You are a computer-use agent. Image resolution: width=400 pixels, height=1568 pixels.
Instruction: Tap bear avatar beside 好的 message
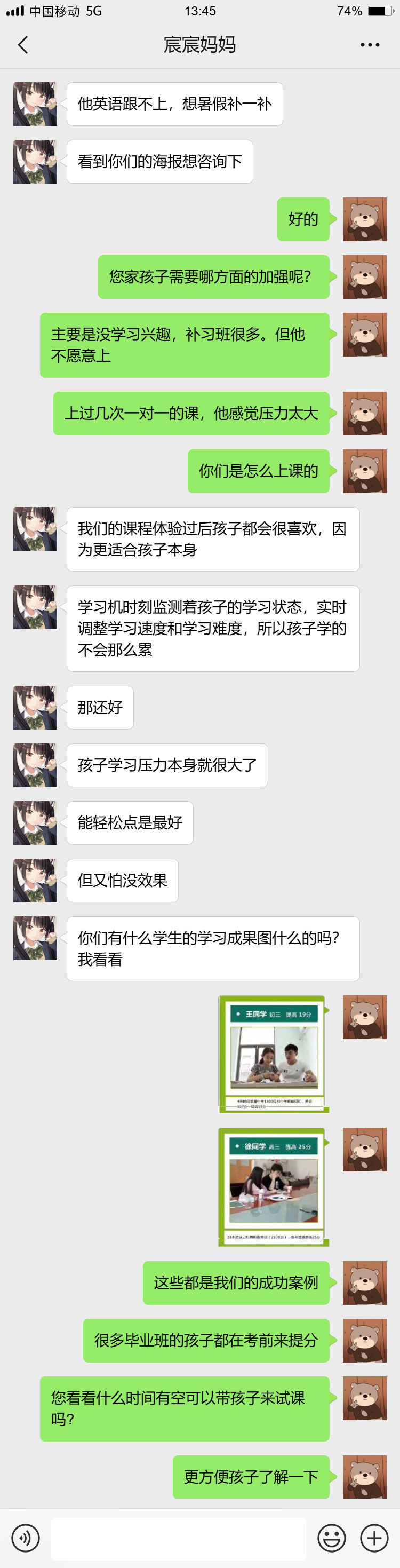[x=365, y=219]
